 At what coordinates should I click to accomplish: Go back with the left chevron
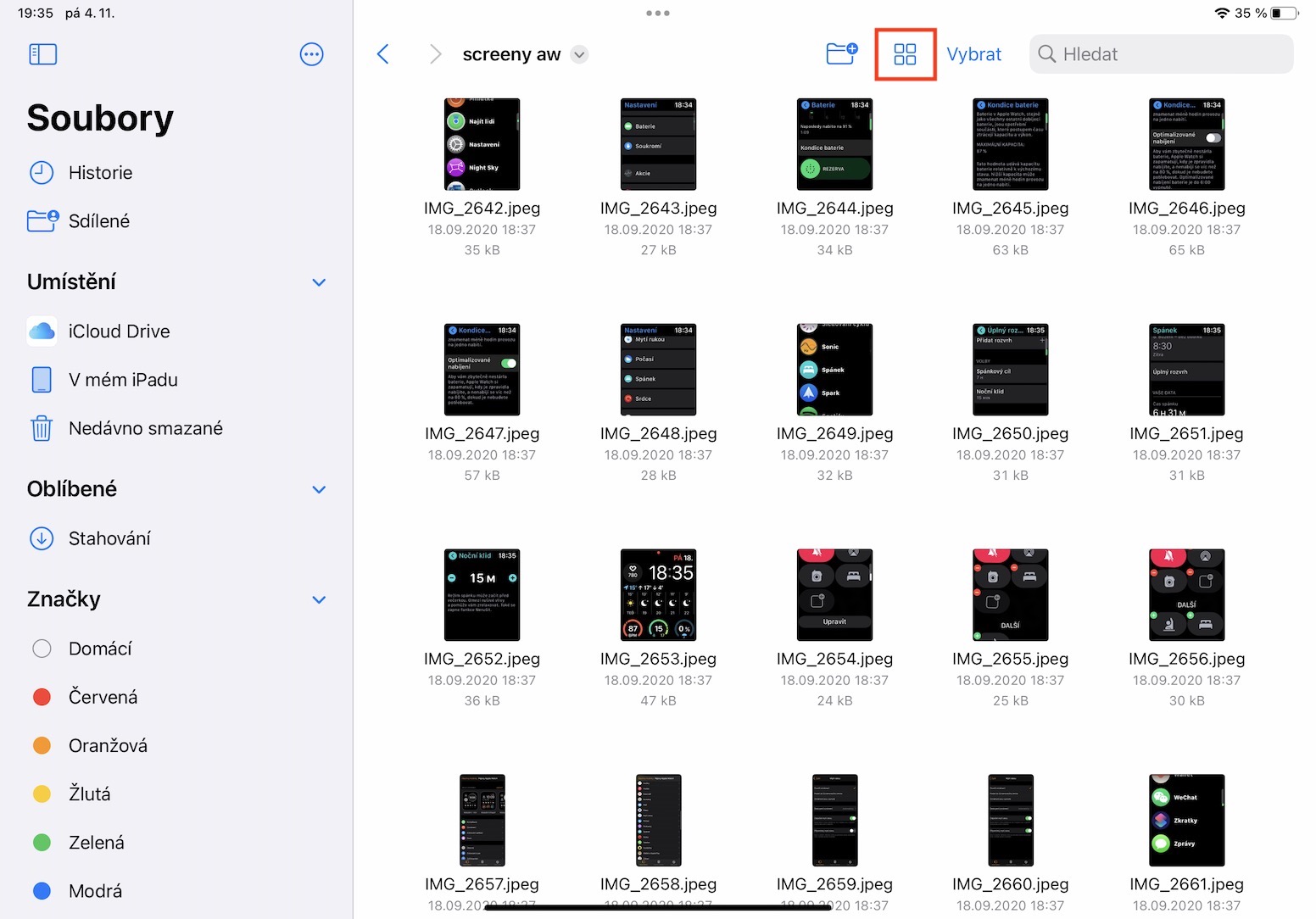coord(383,54)
